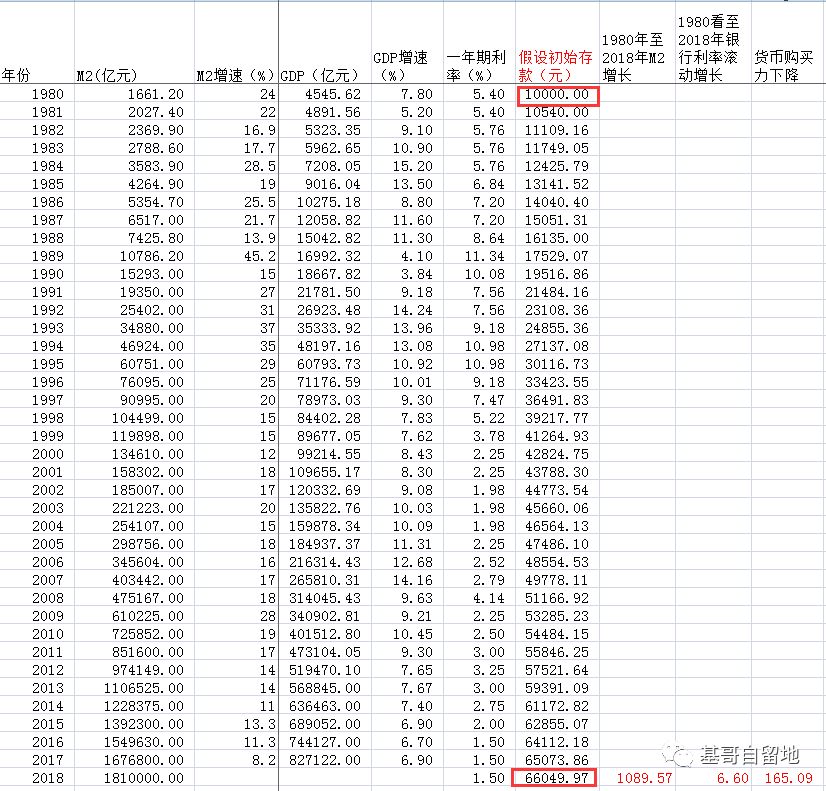Select the red rolling growth value 6.60
This screenshot has width=826, height=791.
[733, 778]
